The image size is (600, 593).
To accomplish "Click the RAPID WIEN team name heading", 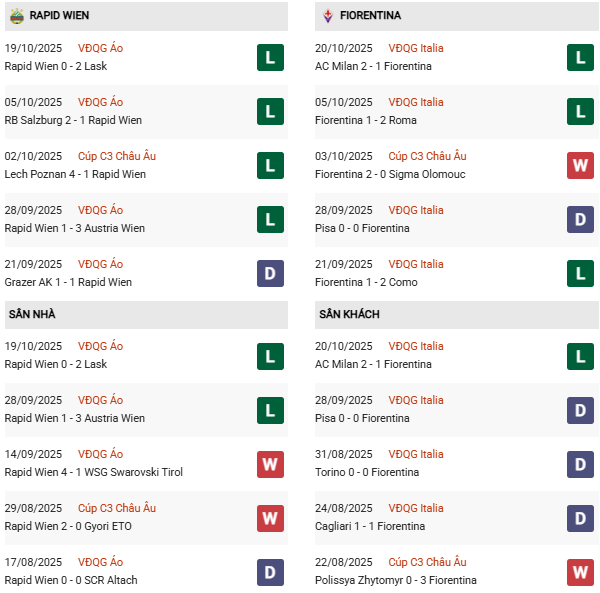I will (62, 16).
